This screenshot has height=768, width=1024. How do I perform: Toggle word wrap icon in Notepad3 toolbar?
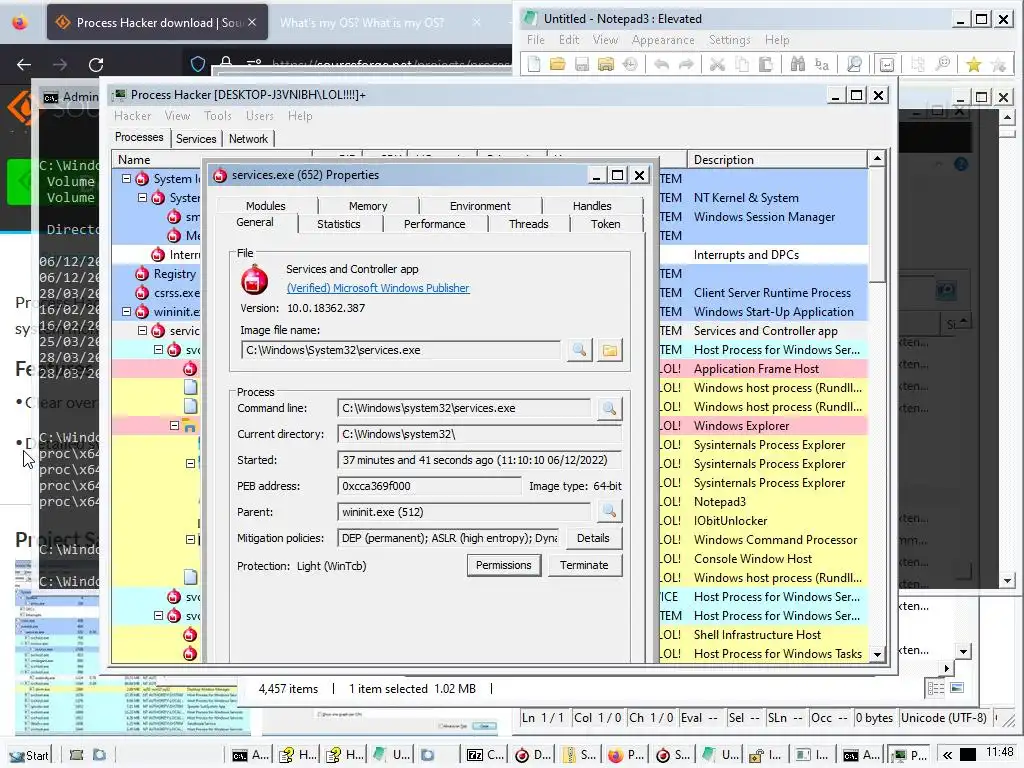click(x=887, y=64)
